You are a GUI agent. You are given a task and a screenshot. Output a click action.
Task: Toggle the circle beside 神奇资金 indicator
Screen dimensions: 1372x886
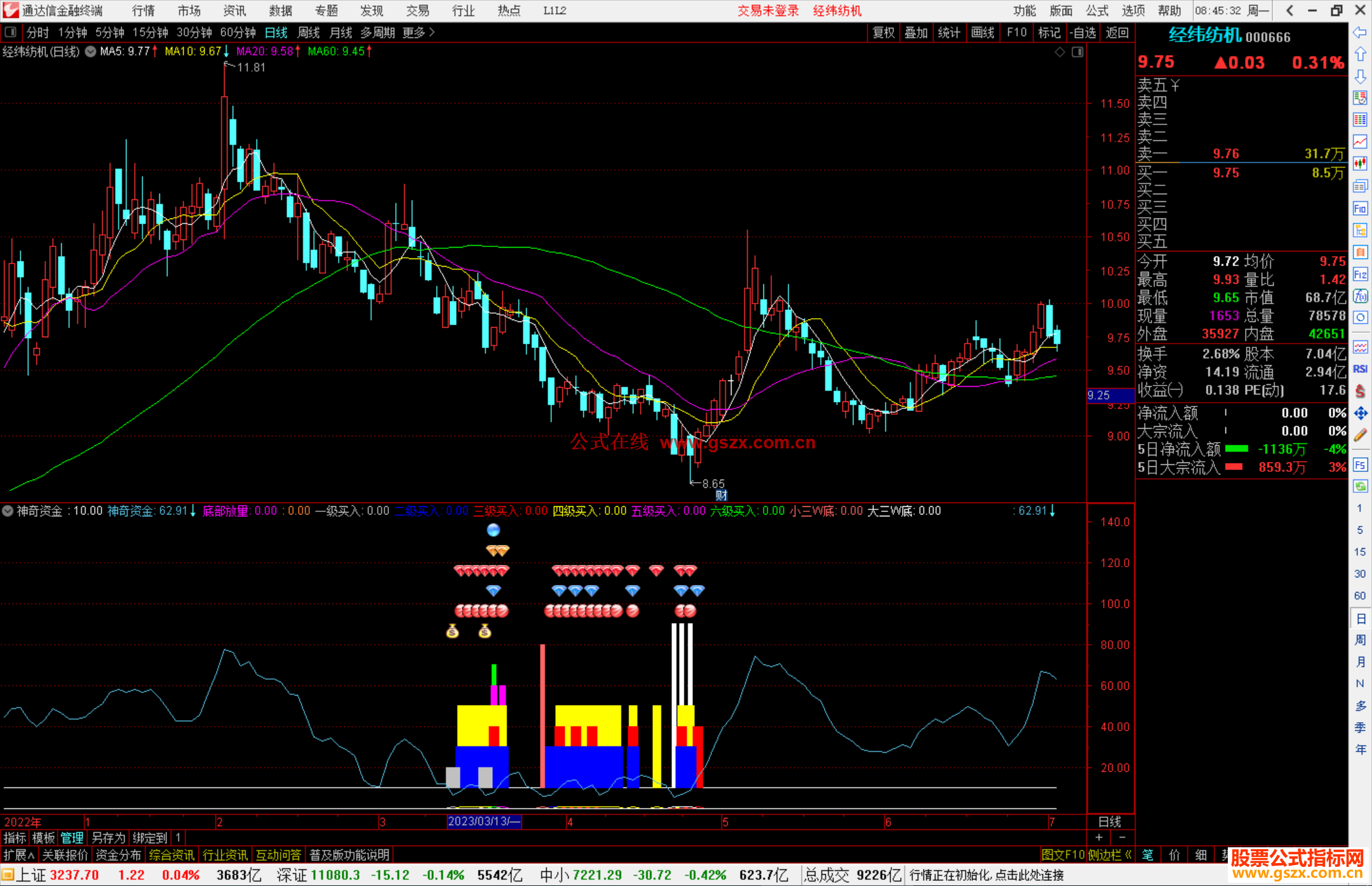(x=8, y=511)
